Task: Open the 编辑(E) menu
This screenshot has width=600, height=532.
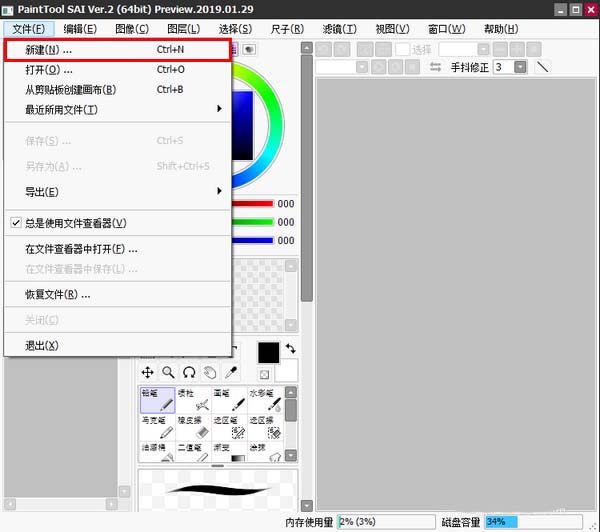Action: (80, 29)
